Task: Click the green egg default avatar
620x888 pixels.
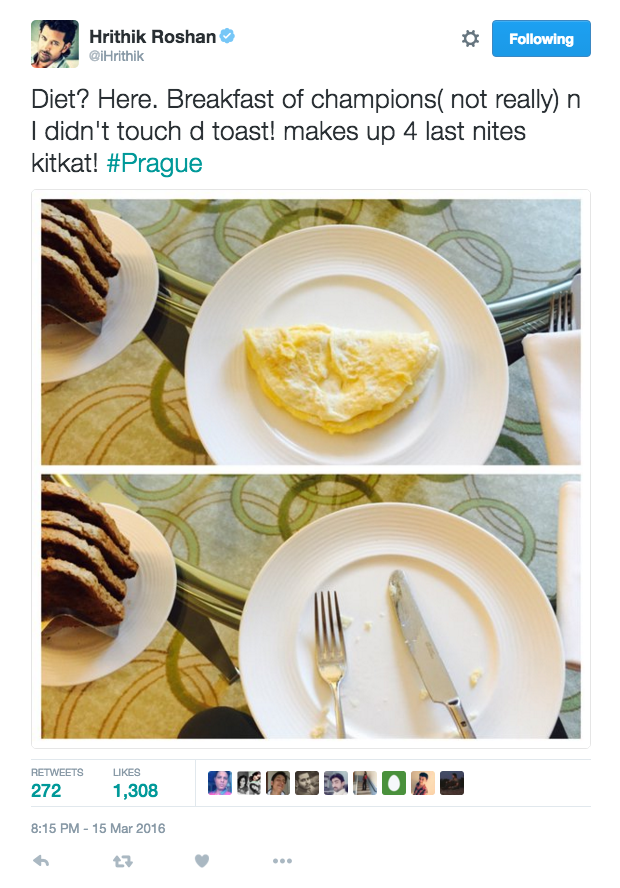Action: [394, 783]
